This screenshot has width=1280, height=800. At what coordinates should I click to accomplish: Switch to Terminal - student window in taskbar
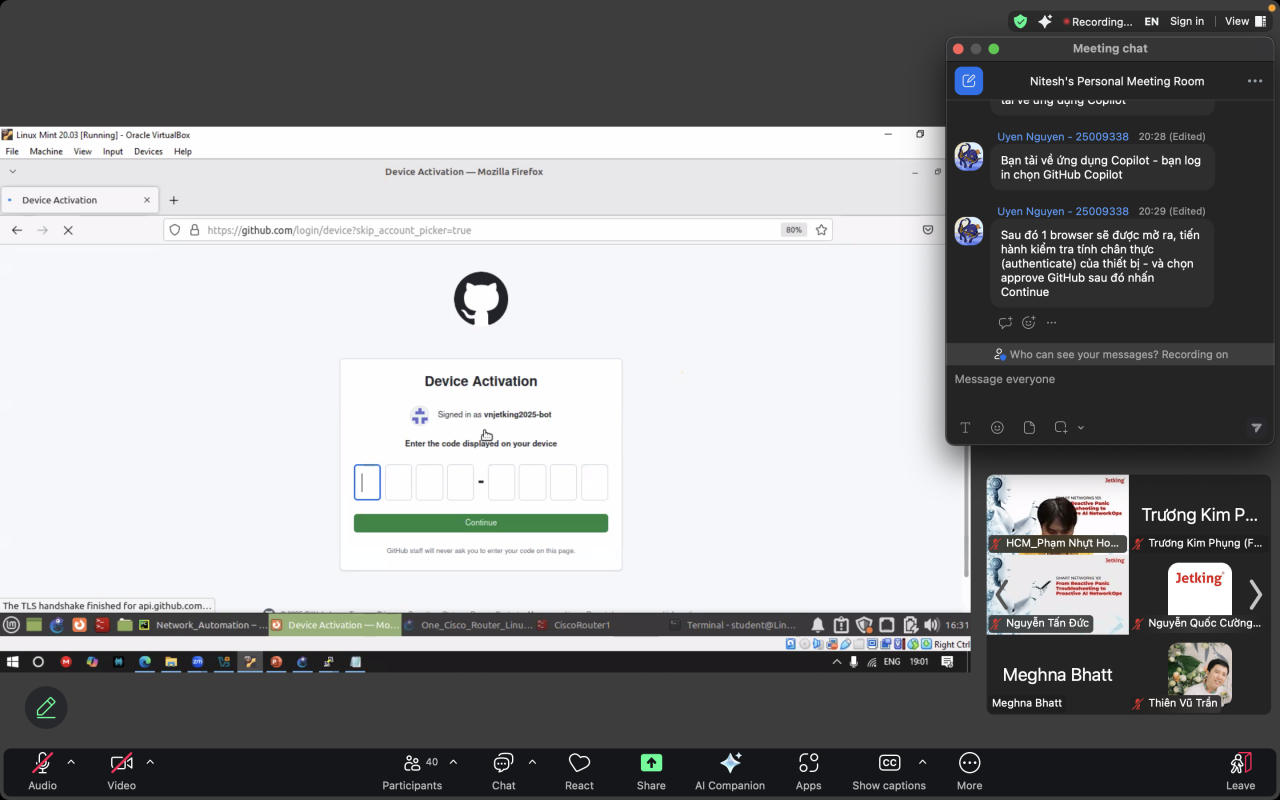pyautogui.click(x=733, y=625)
